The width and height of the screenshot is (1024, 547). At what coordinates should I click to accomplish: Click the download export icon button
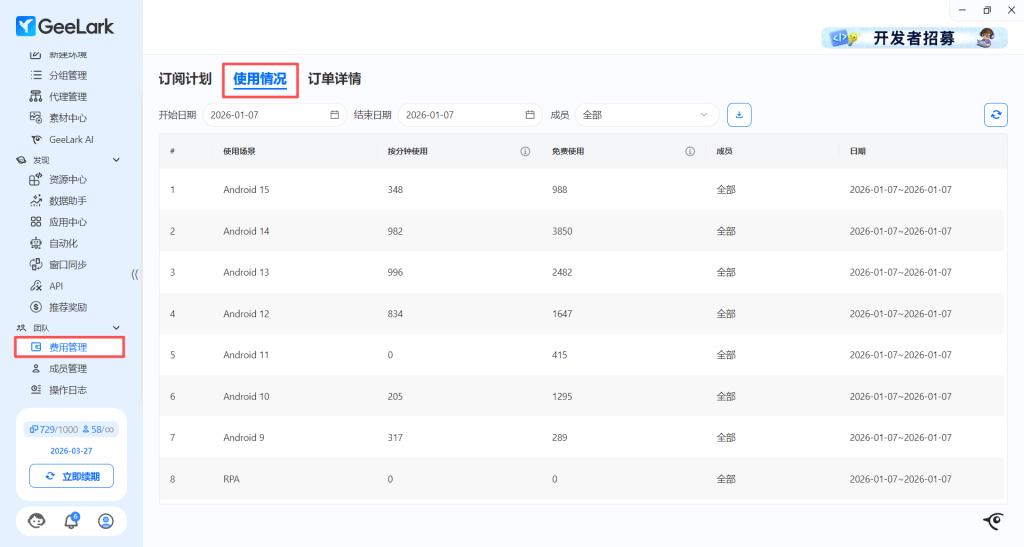point(739,115)
